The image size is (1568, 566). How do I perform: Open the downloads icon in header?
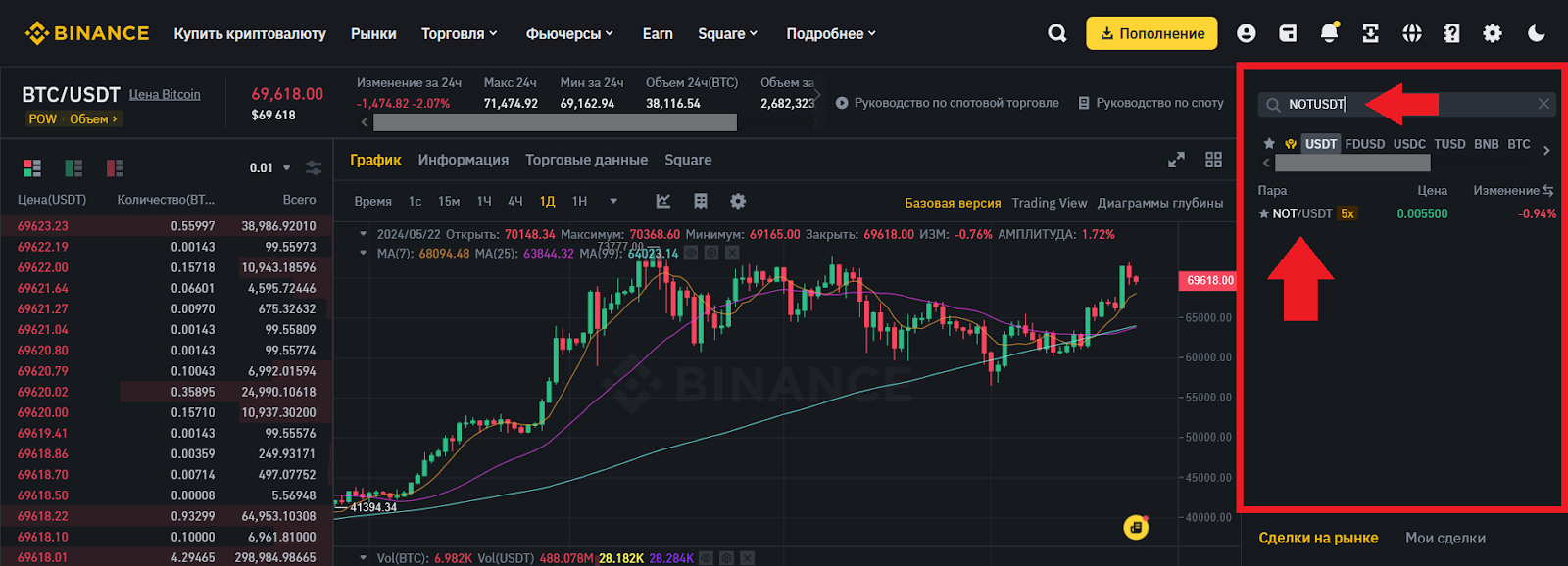[x=1370, y=33]
